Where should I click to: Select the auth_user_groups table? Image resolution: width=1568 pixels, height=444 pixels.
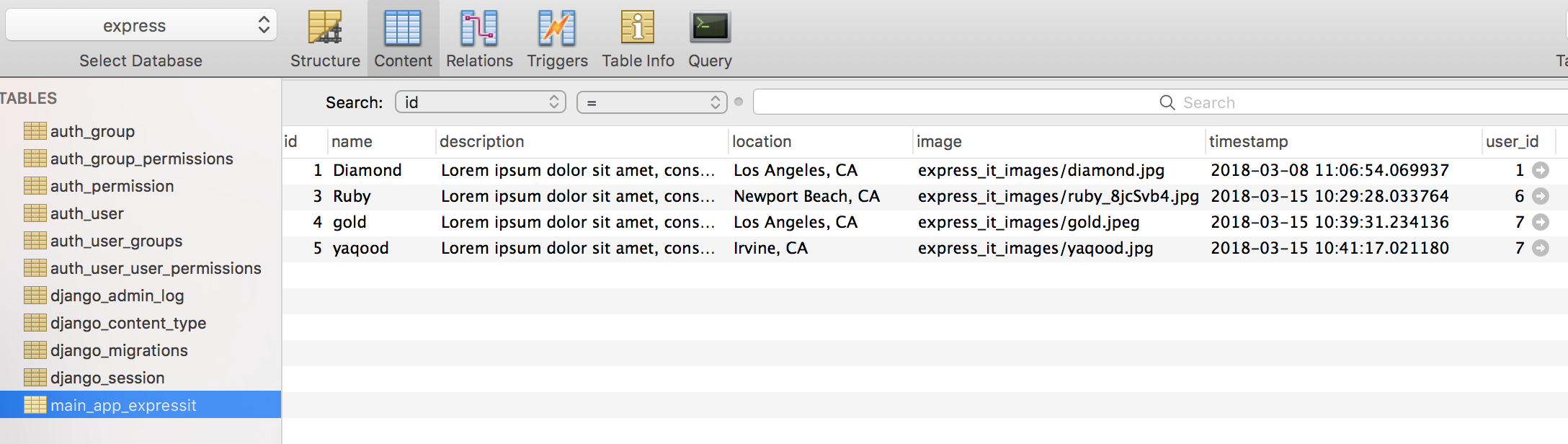[116, 241]
